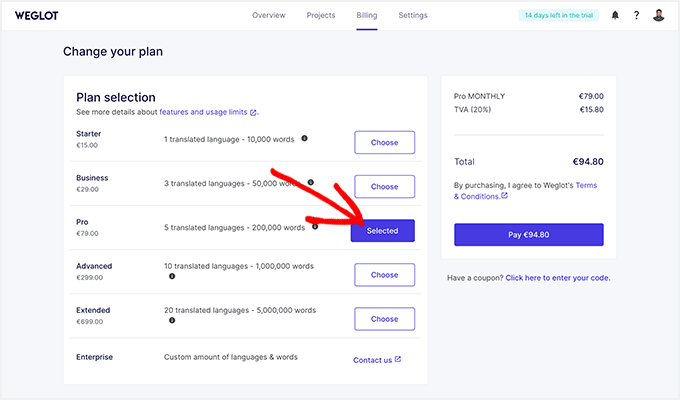Click the 14 days left trial badge

click(559, 16)
